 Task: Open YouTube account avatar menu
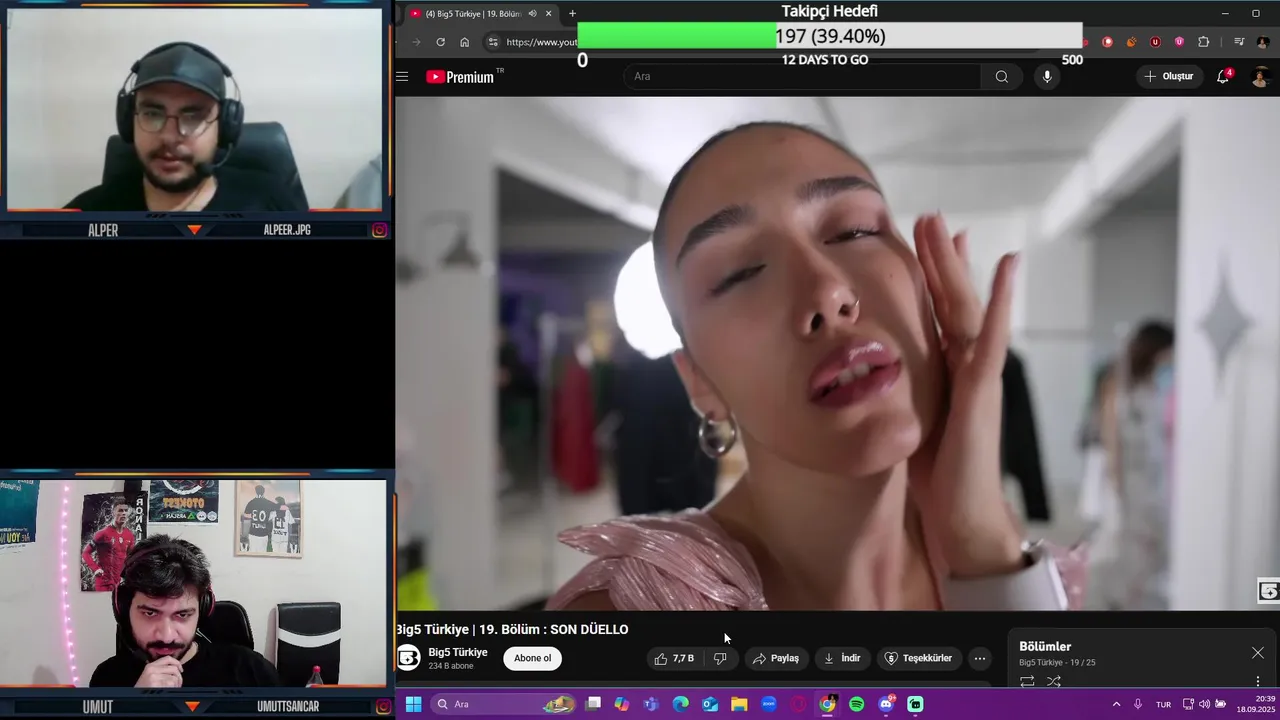tap(1260, 77)
